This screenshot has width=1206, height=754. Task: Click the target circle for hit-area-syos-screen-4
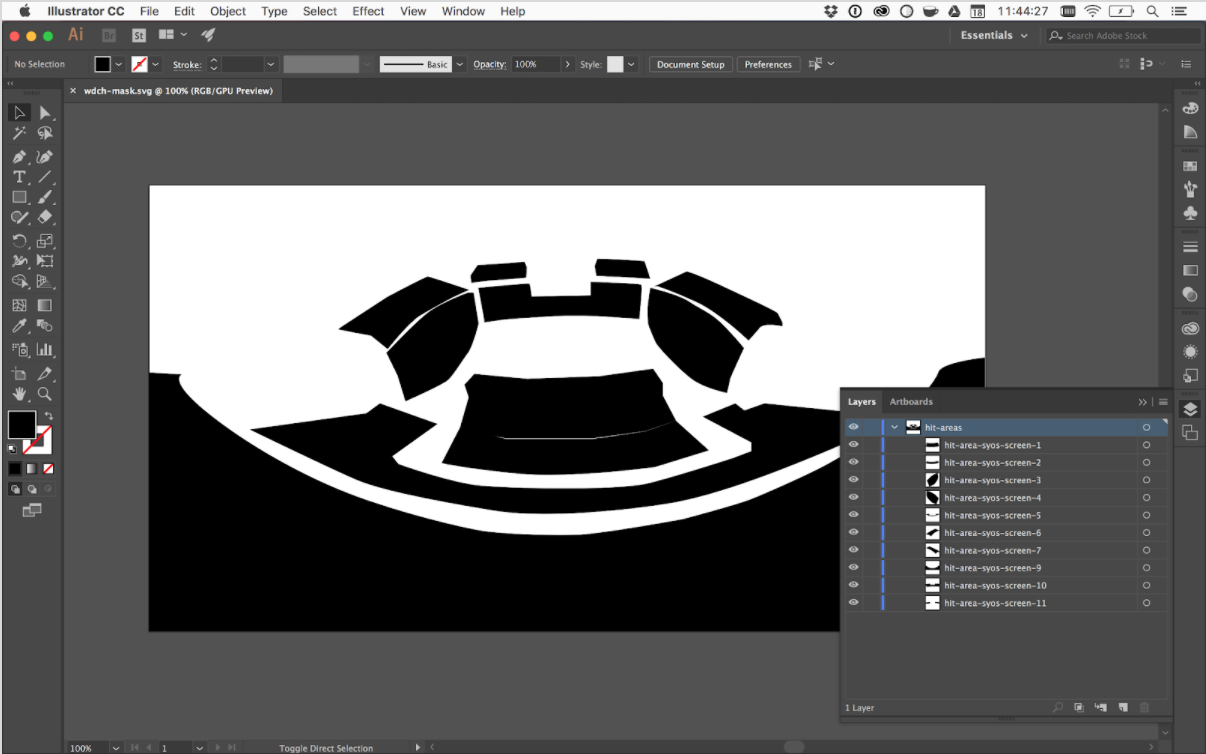[1146, 498]
